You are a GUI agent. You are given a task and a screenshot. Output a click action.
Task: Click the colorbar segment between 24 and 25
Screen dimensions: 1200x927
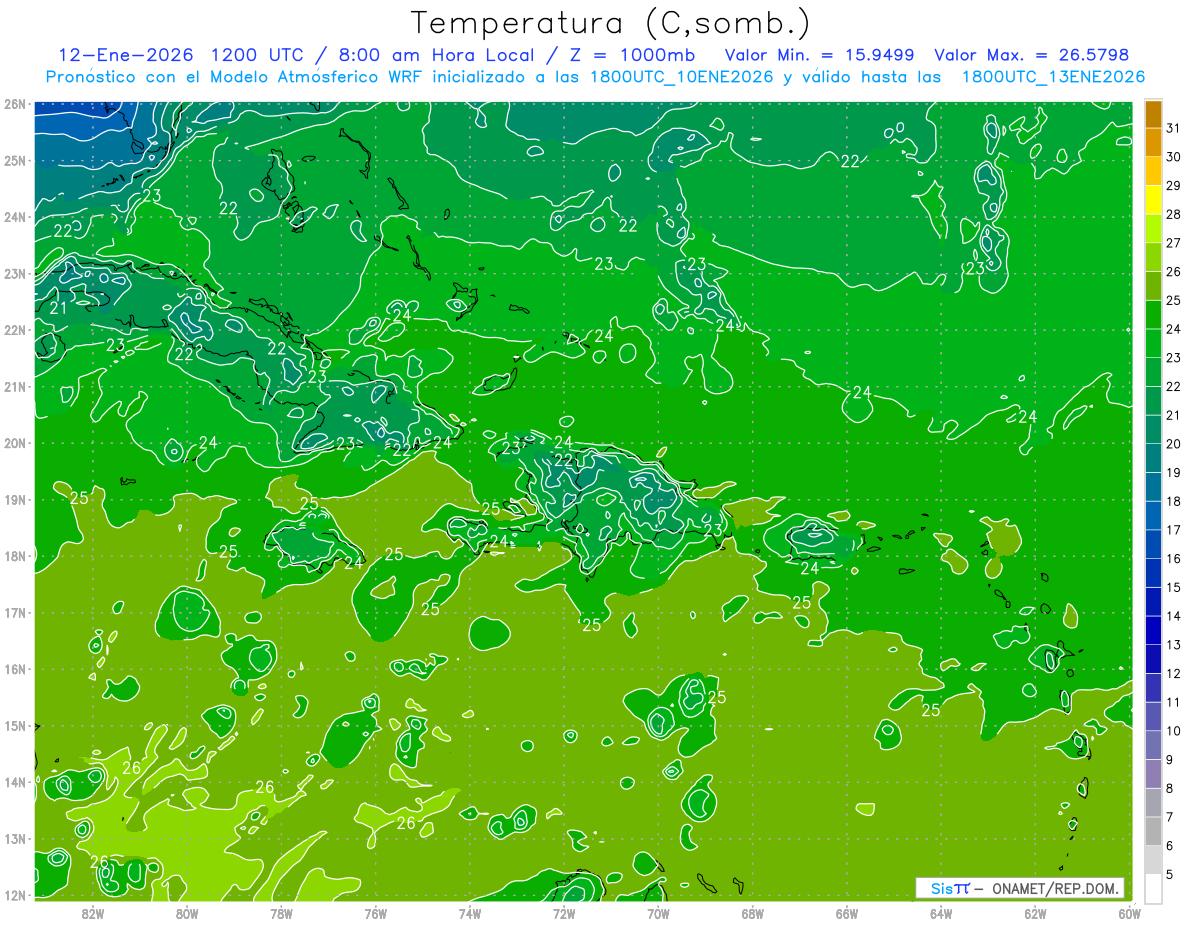click(1153, 314)
